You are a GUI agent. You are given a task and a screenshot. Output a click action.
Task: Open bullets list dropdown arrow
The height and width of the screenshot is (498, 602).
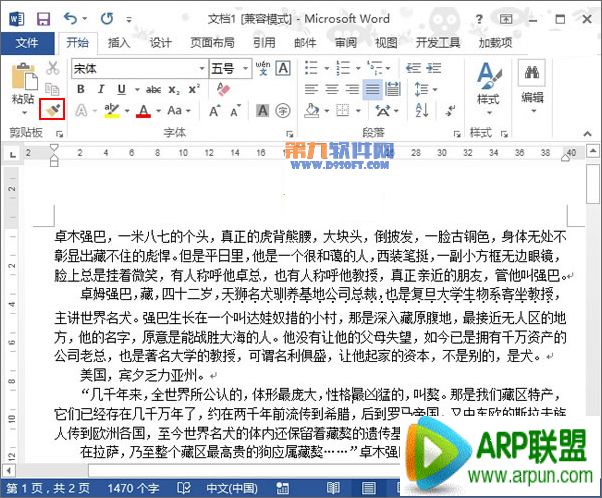pyautogui.click(x=327, y=68)
